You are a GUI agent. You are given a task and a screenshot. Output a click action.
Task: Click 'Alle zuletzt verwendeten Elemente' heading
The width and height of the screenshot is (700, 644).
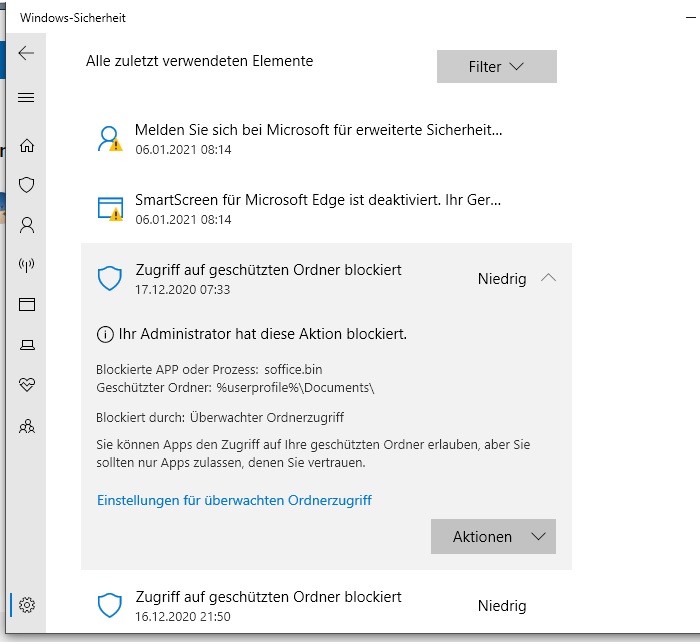[x=200, y=61]
